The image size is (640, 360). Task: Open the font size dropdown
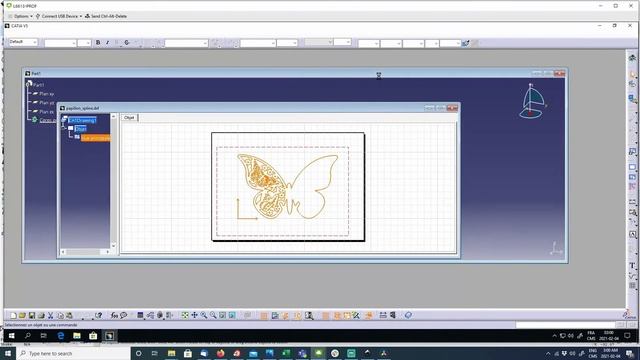pyautogui.click(x=84, y=43)
